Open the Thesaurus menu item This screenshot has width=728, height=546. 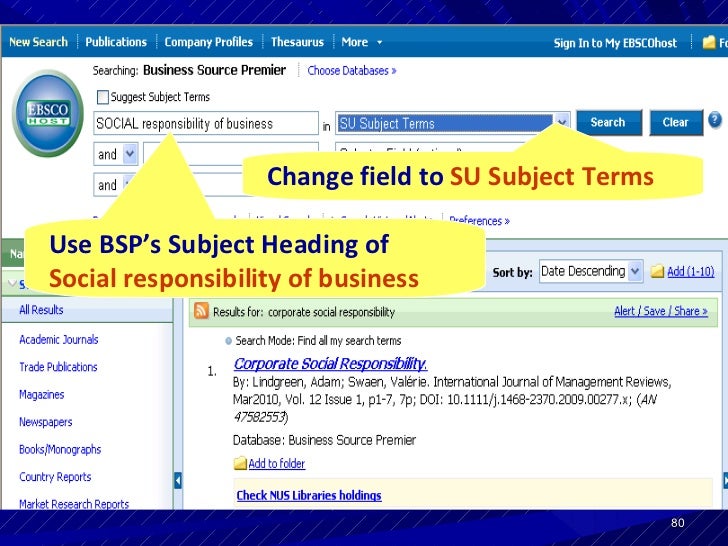[x=297, y=42]
